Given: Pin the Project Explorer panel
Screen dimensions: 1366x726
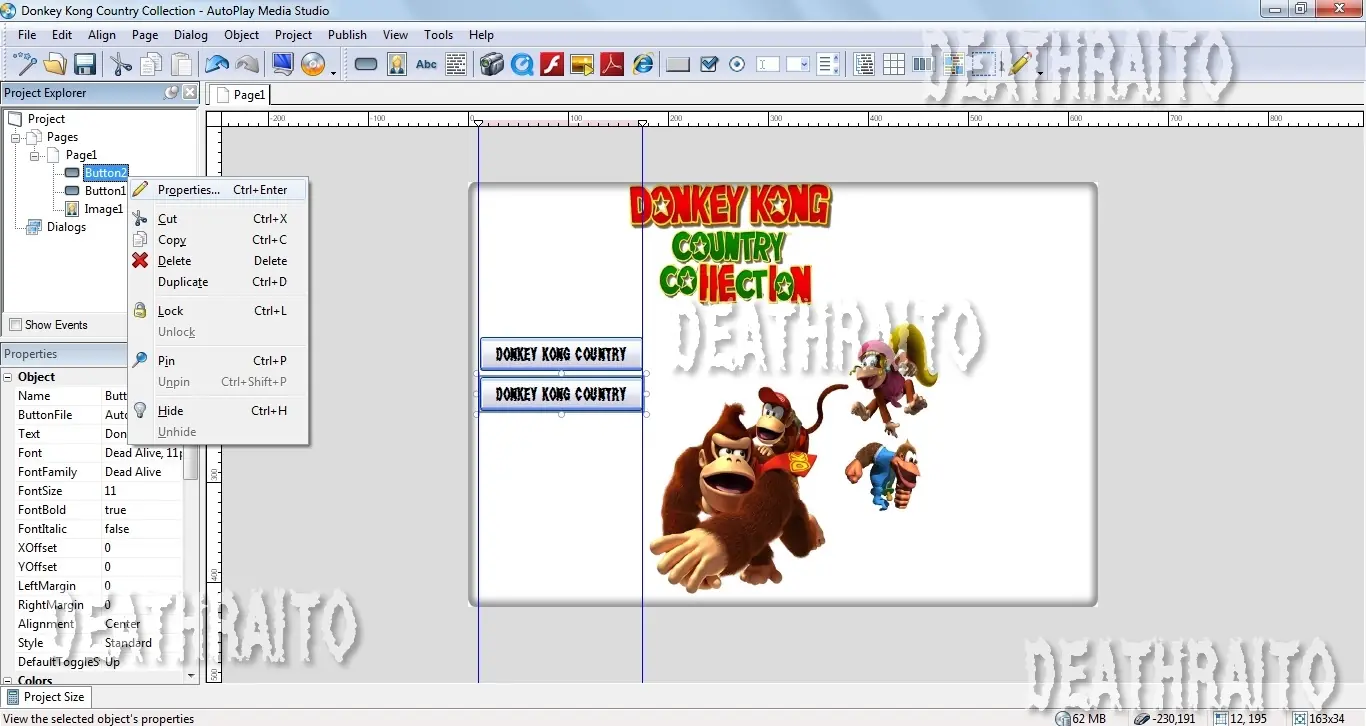Looking at the screenshot, I should 171,93.
